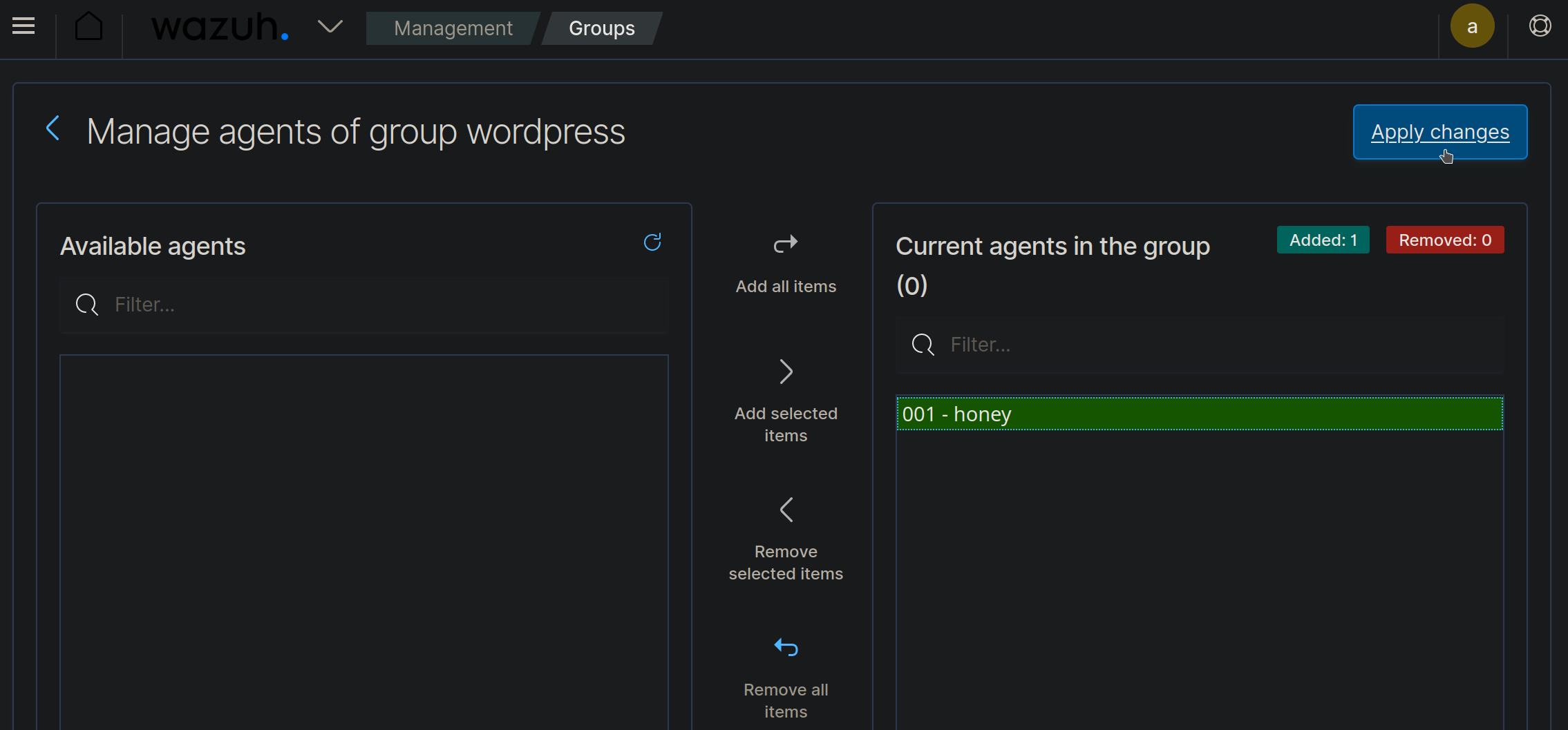
Task: Open the Management breadcrumb
Action: point(453,28)
